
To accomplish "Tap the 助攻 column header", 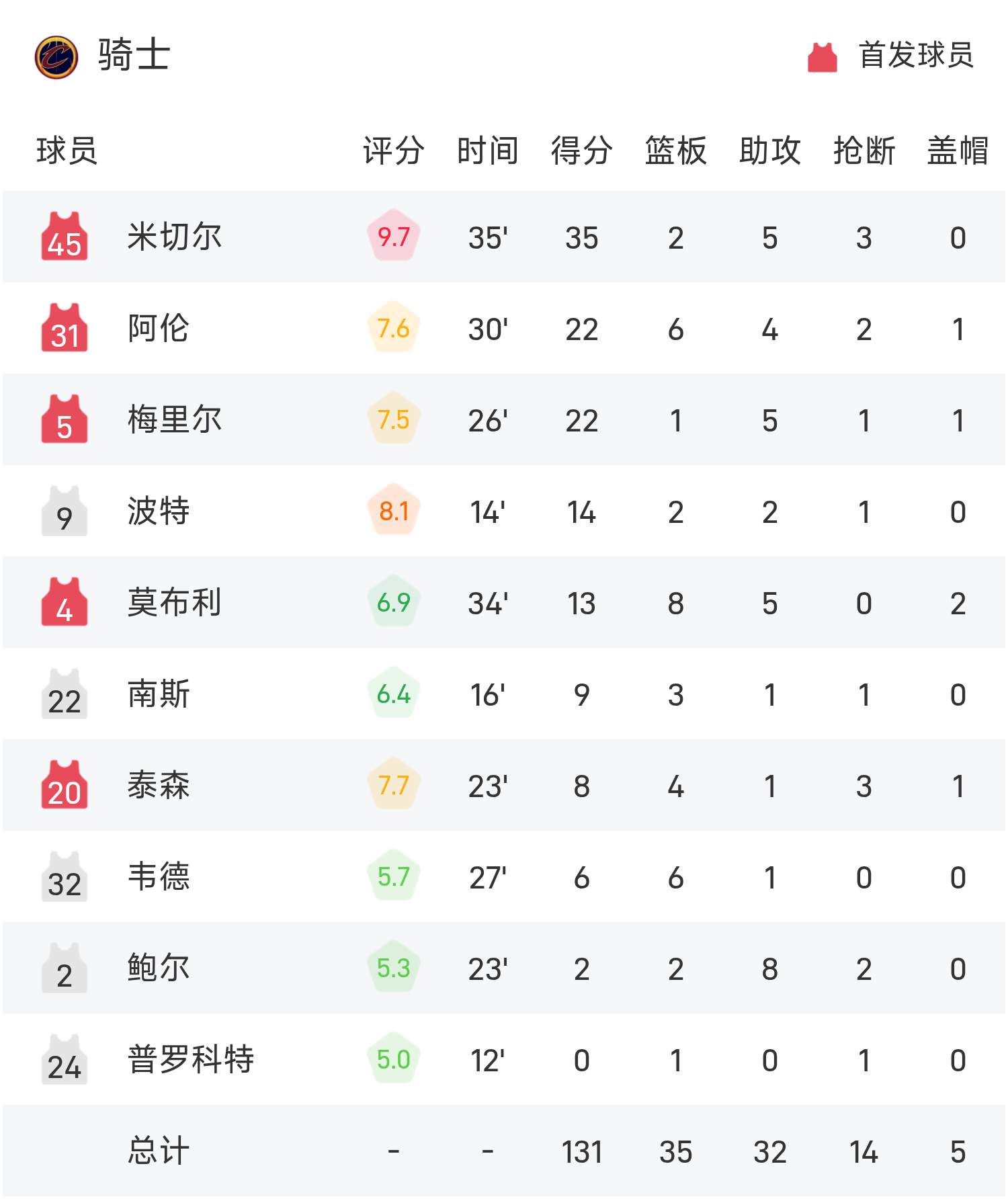I will click(769, 151).
